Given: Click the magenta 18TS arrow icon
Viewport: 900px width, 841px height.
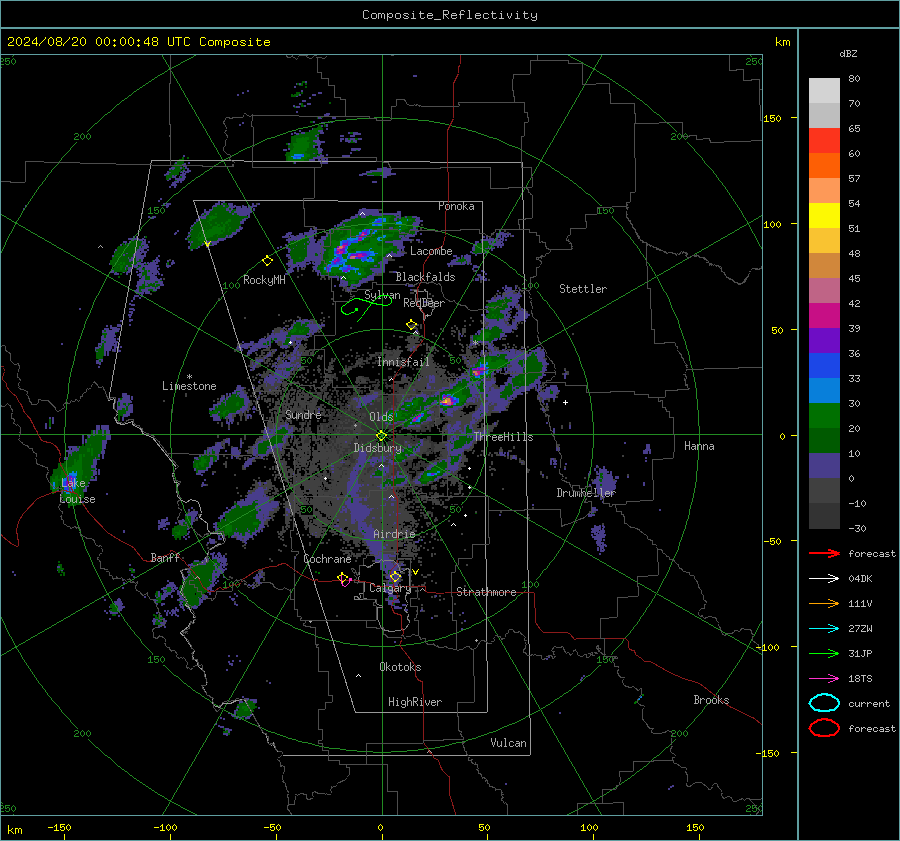Looking at the screenshot, I should click(824, 679).
